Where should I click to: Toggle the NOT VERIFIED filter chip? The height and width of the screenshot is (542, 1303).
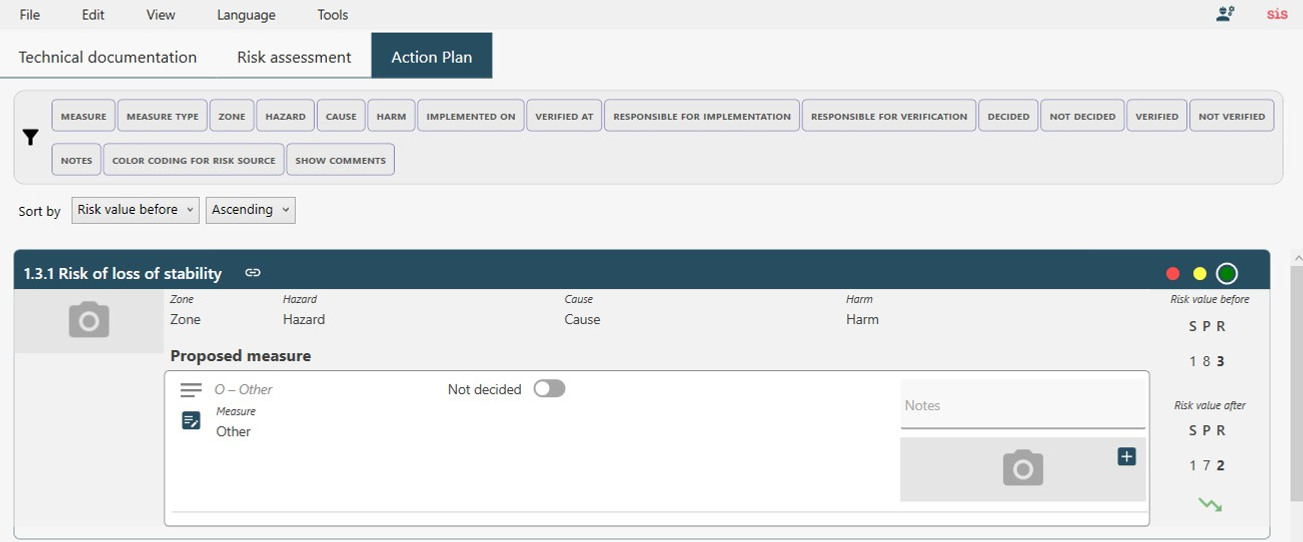tap(1232, 116)
